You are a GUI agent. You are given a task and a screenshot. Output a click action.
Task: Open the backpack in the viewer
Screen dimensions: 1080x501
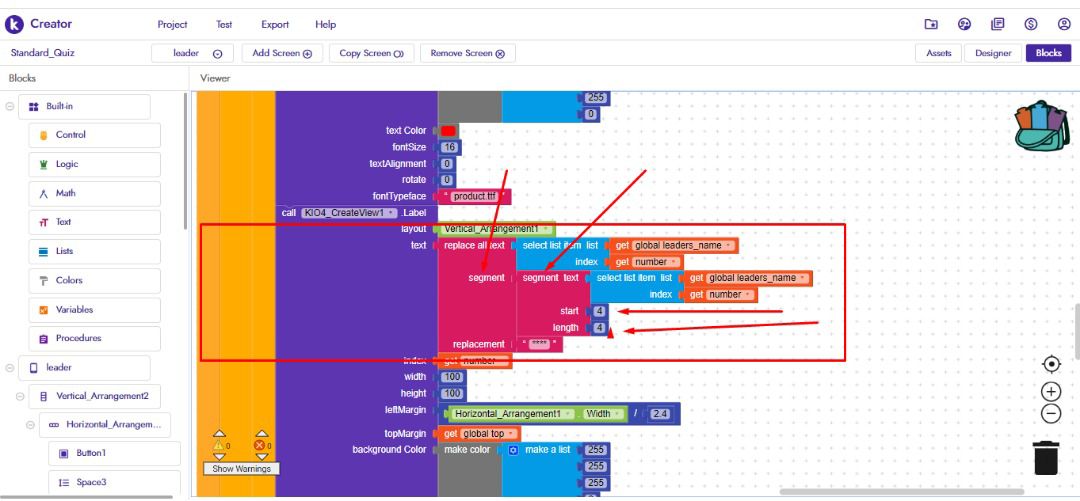pyautogui.click(x=1041, y=125)
